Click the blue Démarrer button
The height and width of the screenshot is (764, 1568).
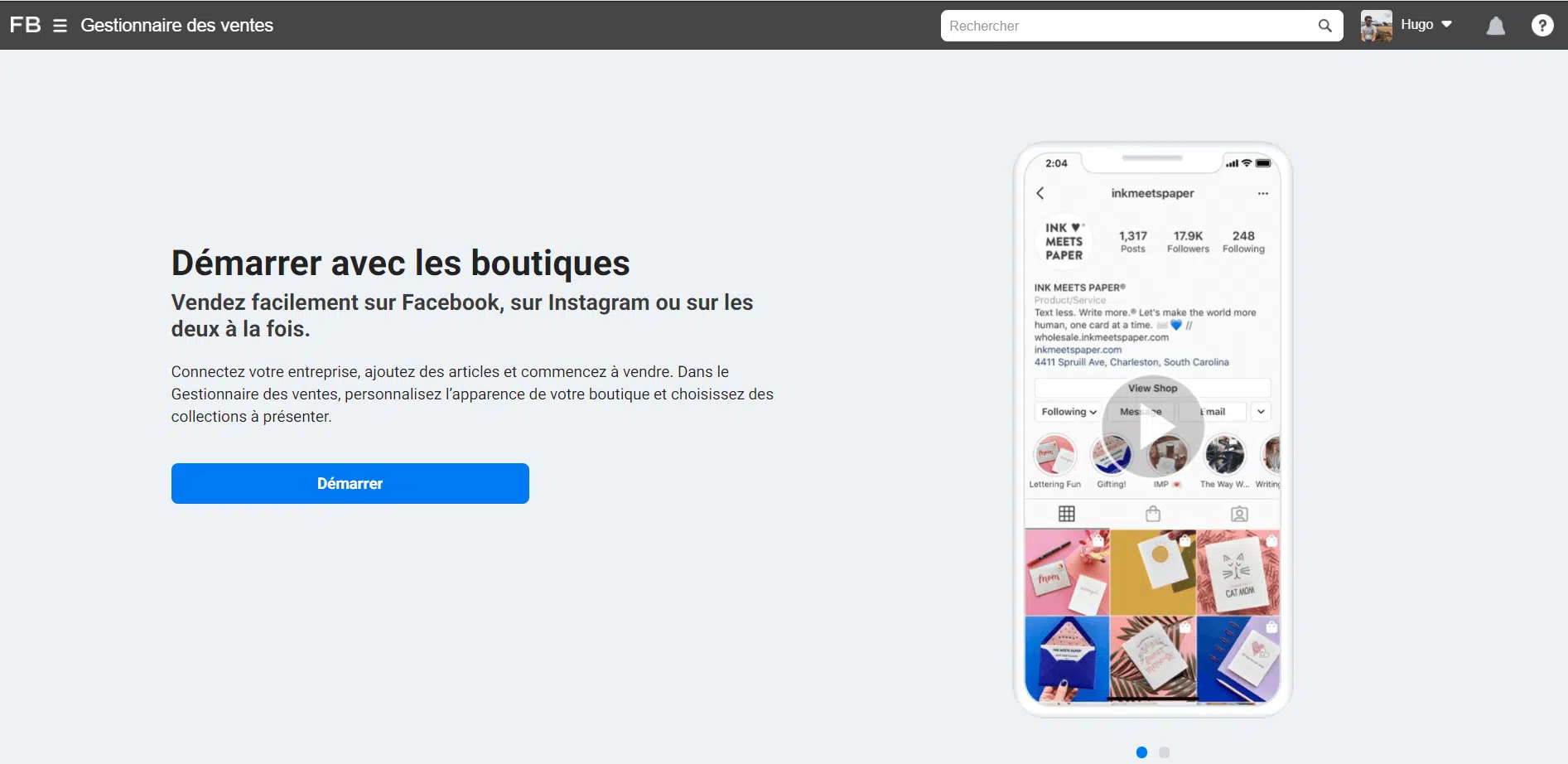tap(350, 483)
